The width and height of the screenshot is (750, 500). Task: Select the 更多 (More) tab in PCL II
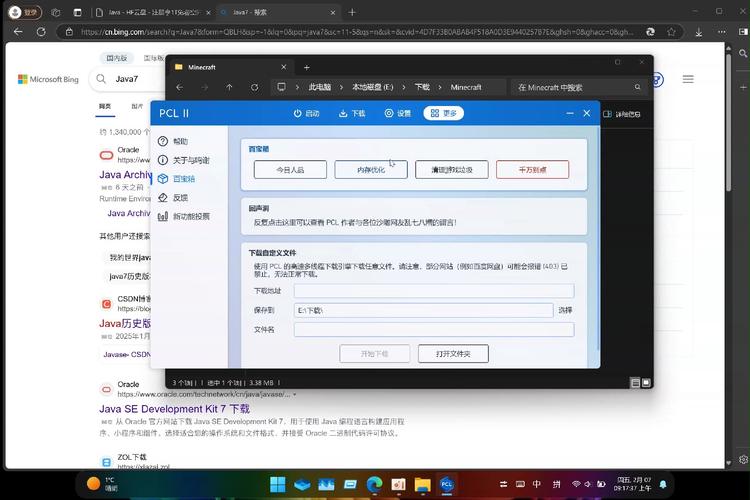pos(443,113)
